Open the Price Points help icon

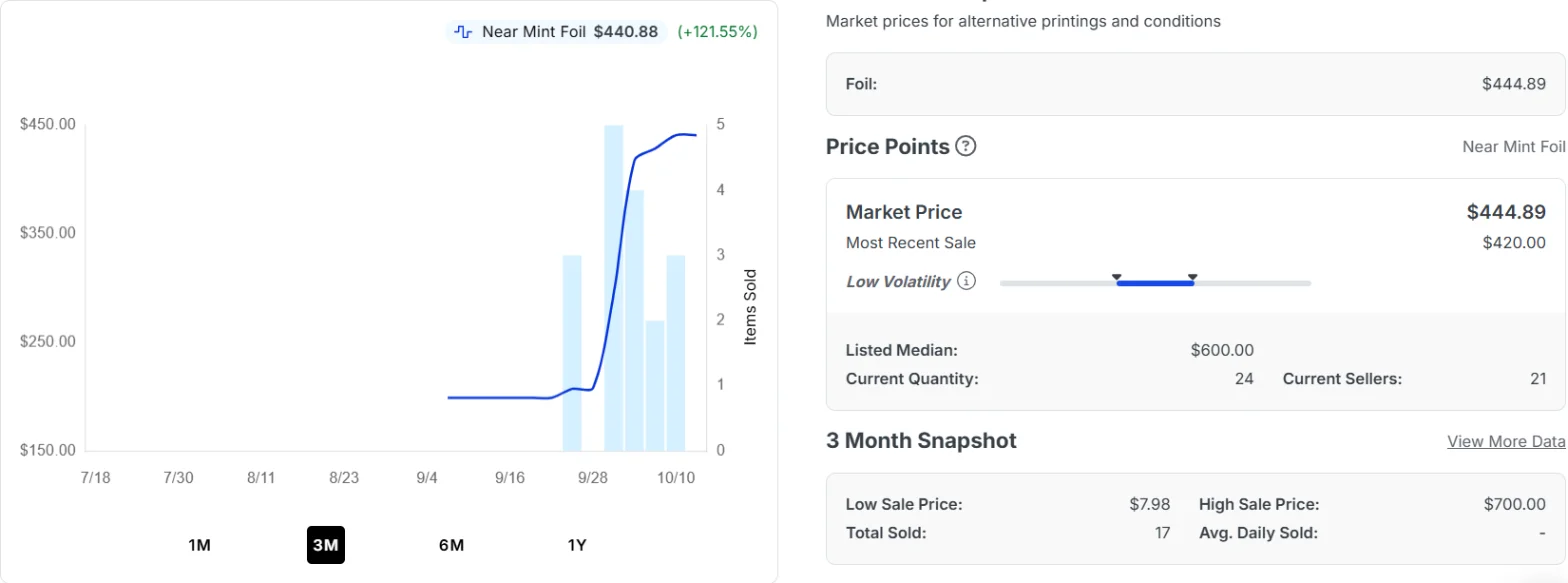965,146
